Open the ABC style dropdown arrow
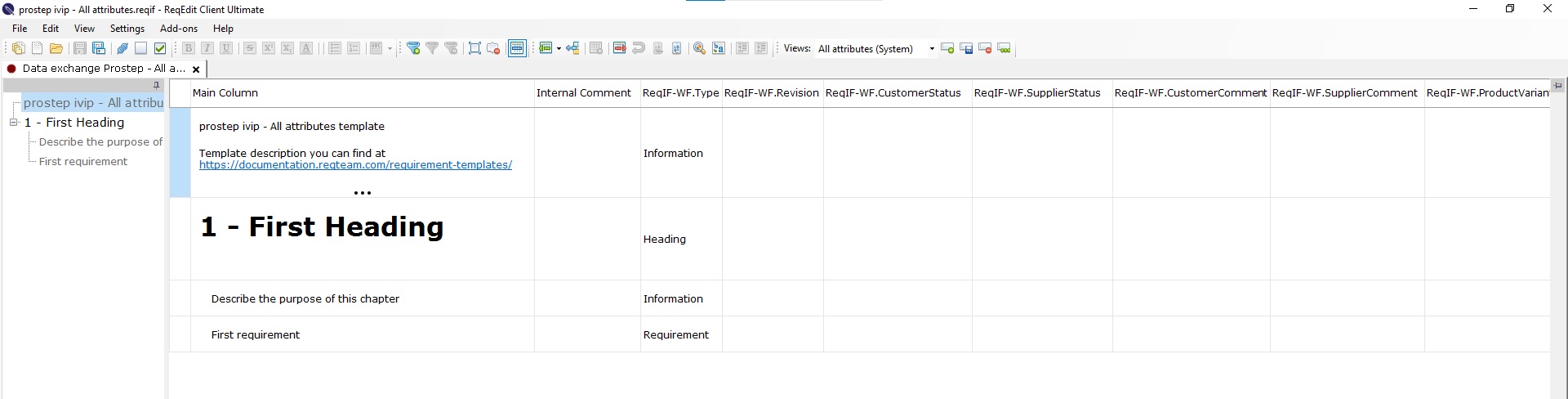The width and height of the screenshot is (1568, 399). [x=390, y=48]
